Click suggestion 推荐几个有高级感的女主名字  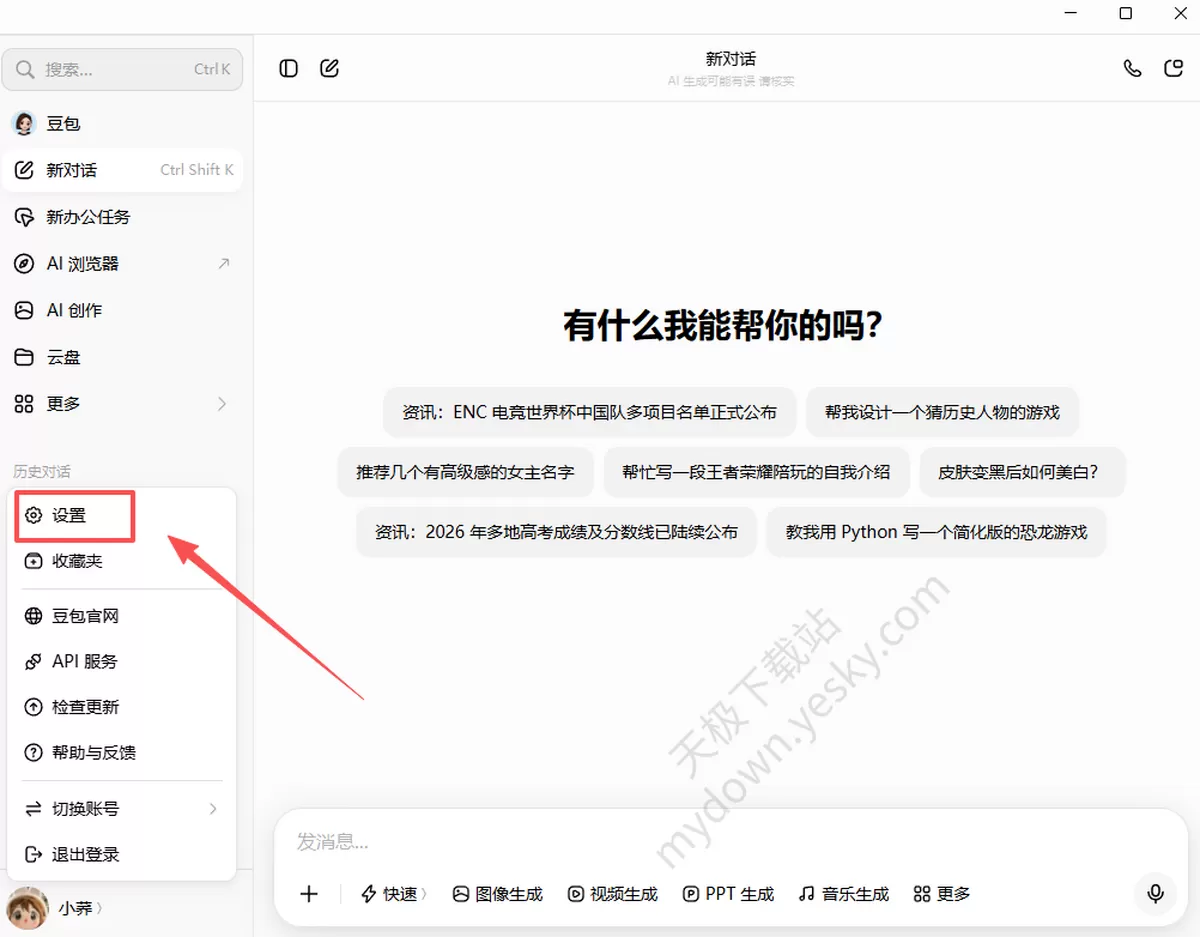pos(465,472)
